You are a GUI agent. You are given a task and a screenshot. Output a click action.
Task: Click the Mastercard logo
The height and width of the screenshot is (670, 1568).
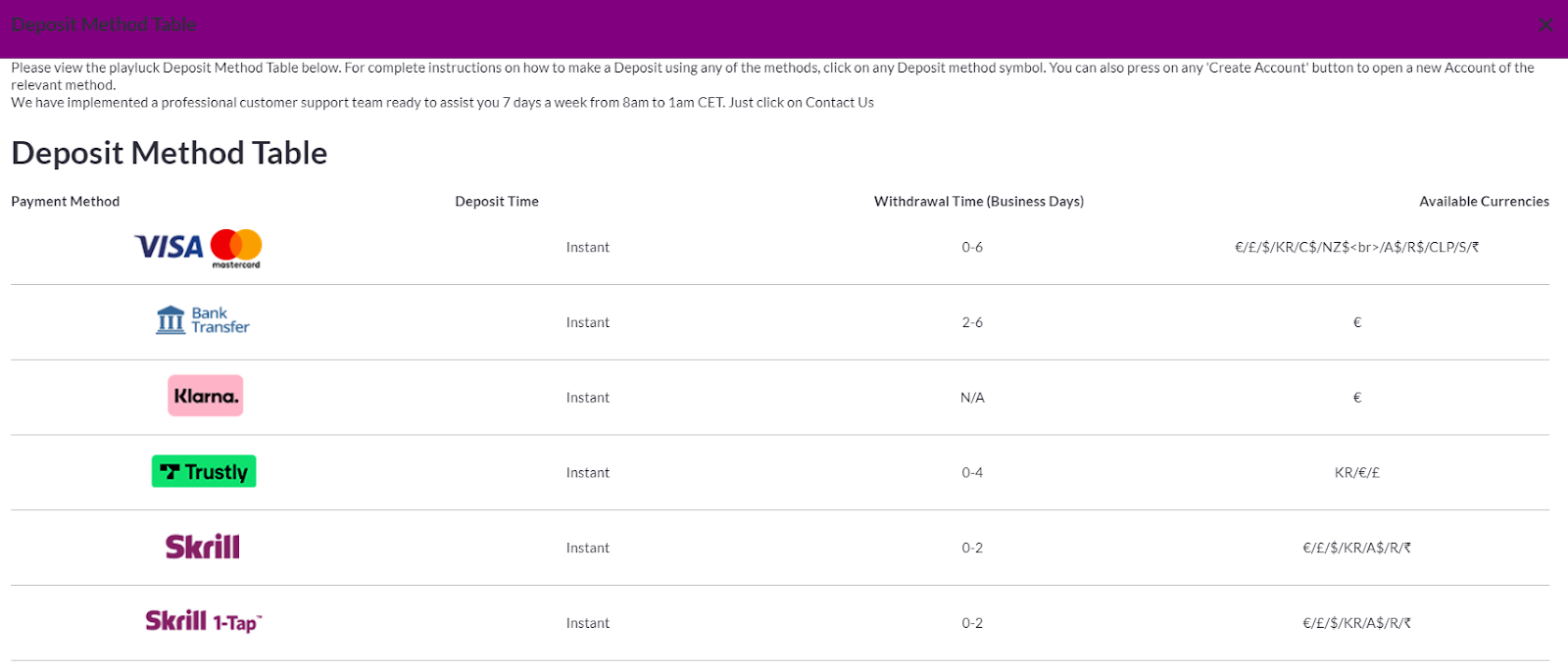click(236, 249)
